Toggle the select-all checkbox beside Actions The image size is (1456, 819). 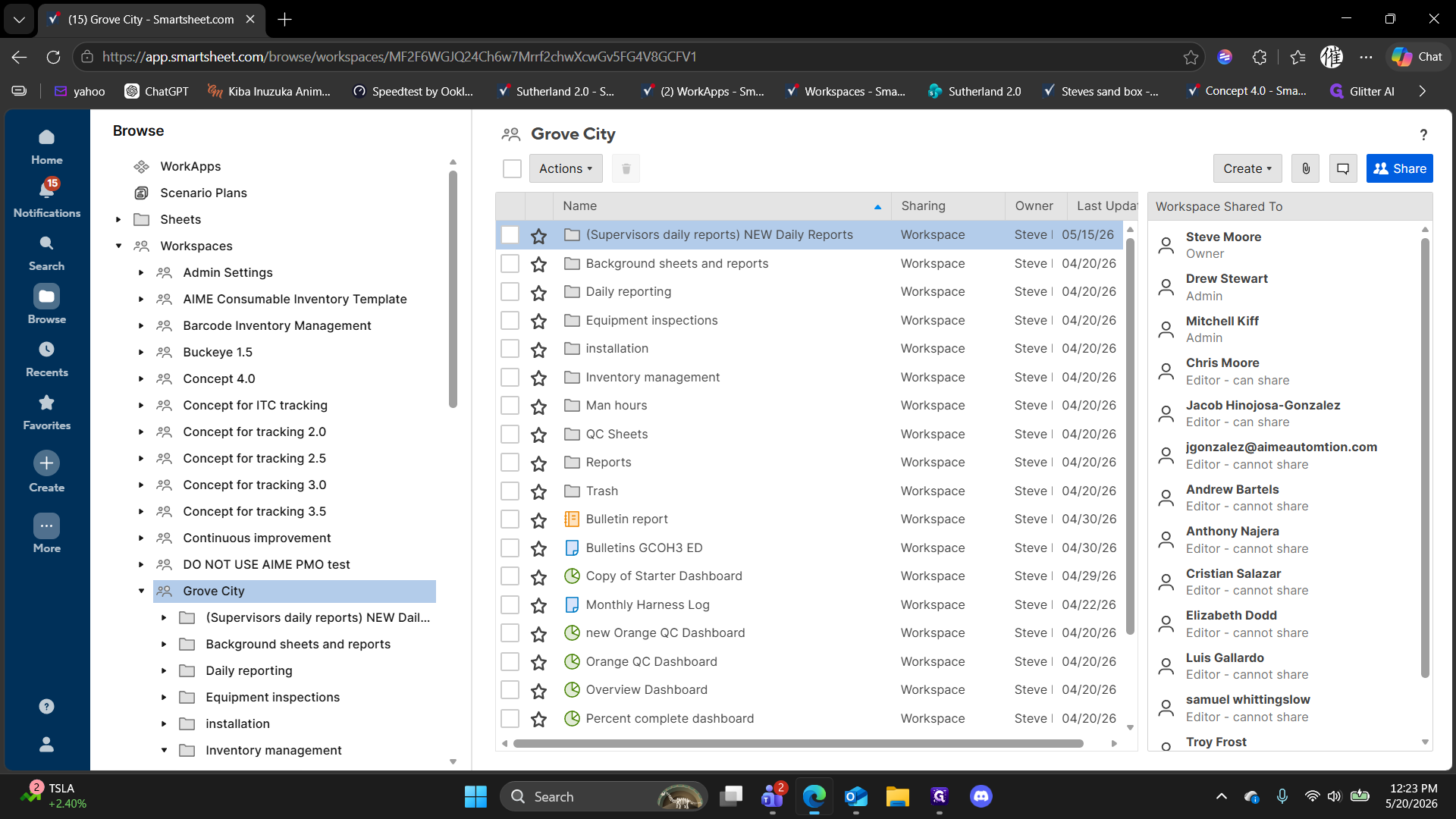click(x=512, y=168)
